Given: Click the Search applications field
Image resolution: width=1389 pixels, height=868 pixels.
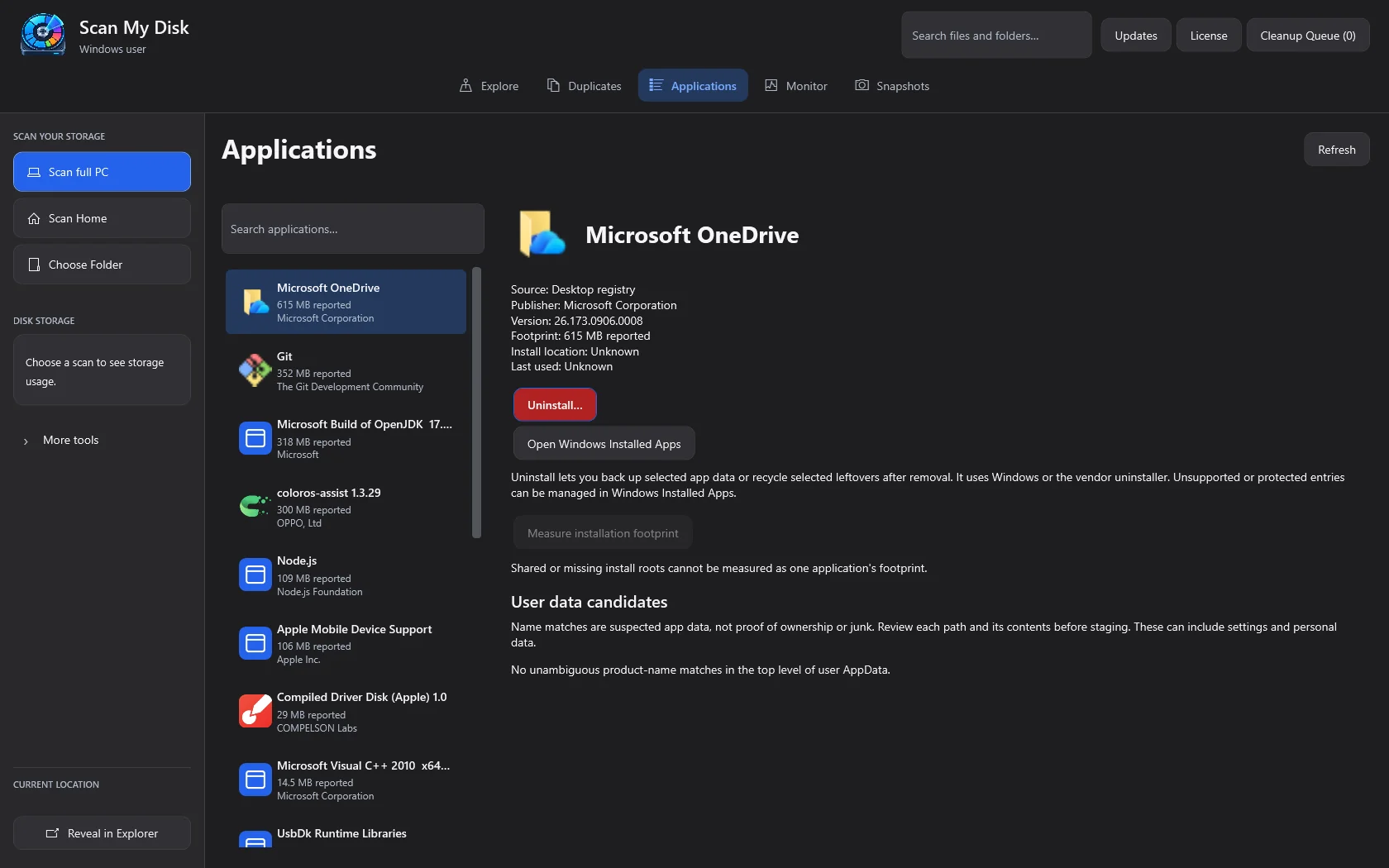Looking at the screenshot, I should (353, 229).
